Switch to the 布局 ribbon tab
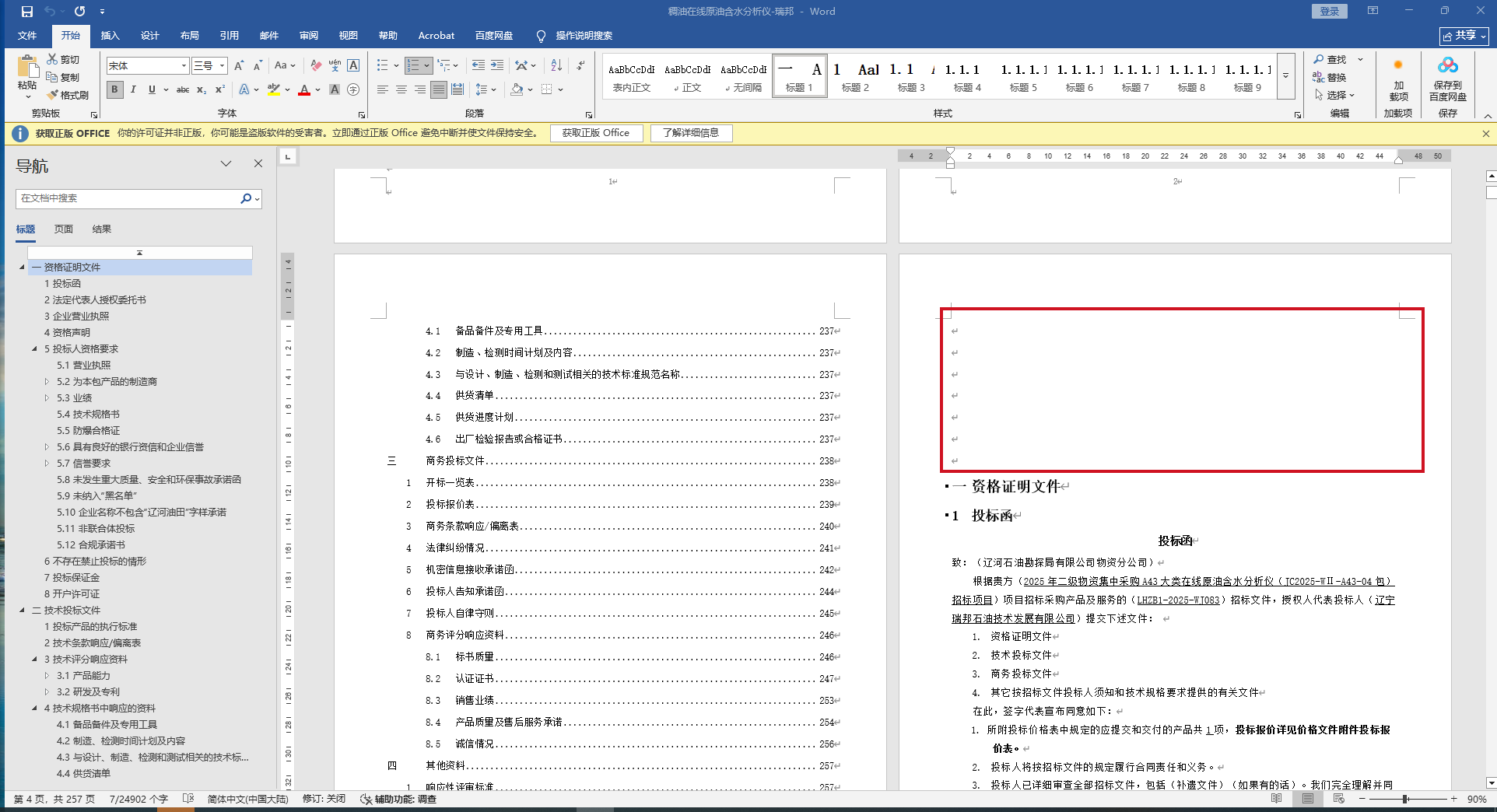 click(190, 36)
